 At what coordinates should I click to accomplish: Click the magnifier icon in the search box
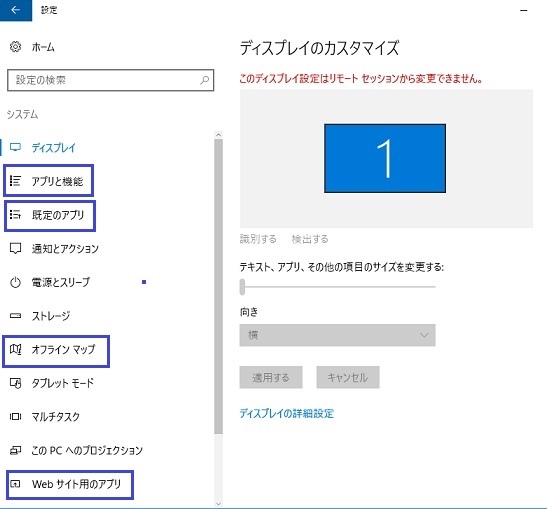point(204,80)
